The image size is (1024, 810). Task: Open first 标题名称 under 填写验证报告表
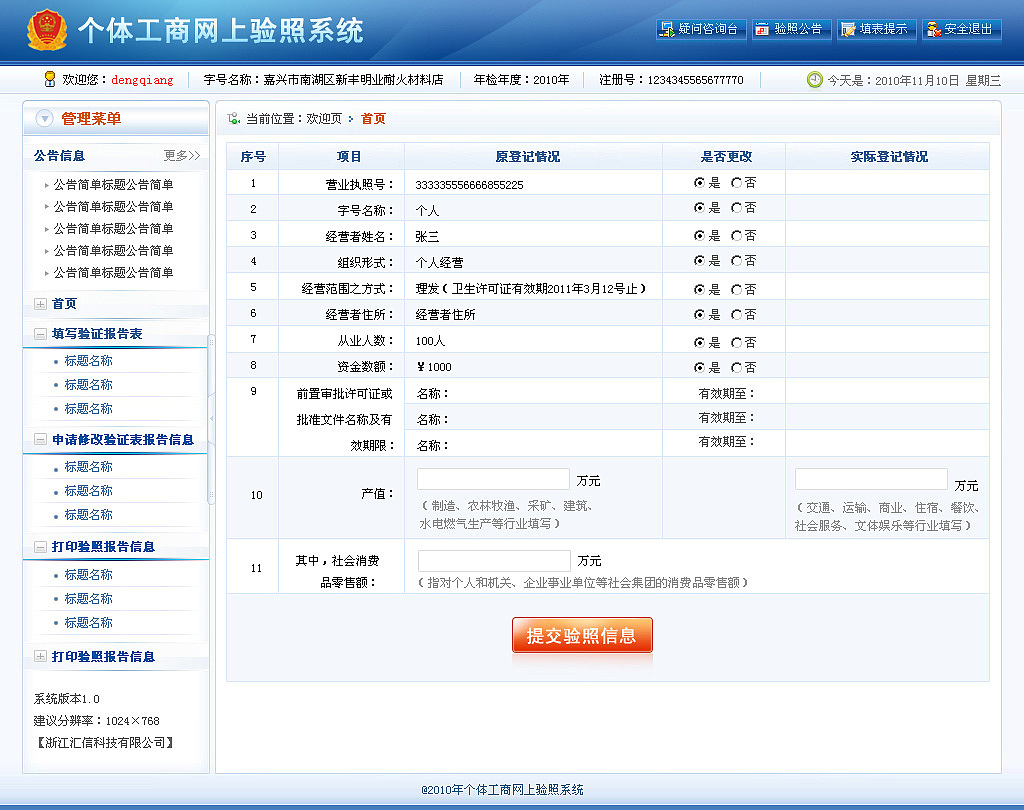pos(88,361)
